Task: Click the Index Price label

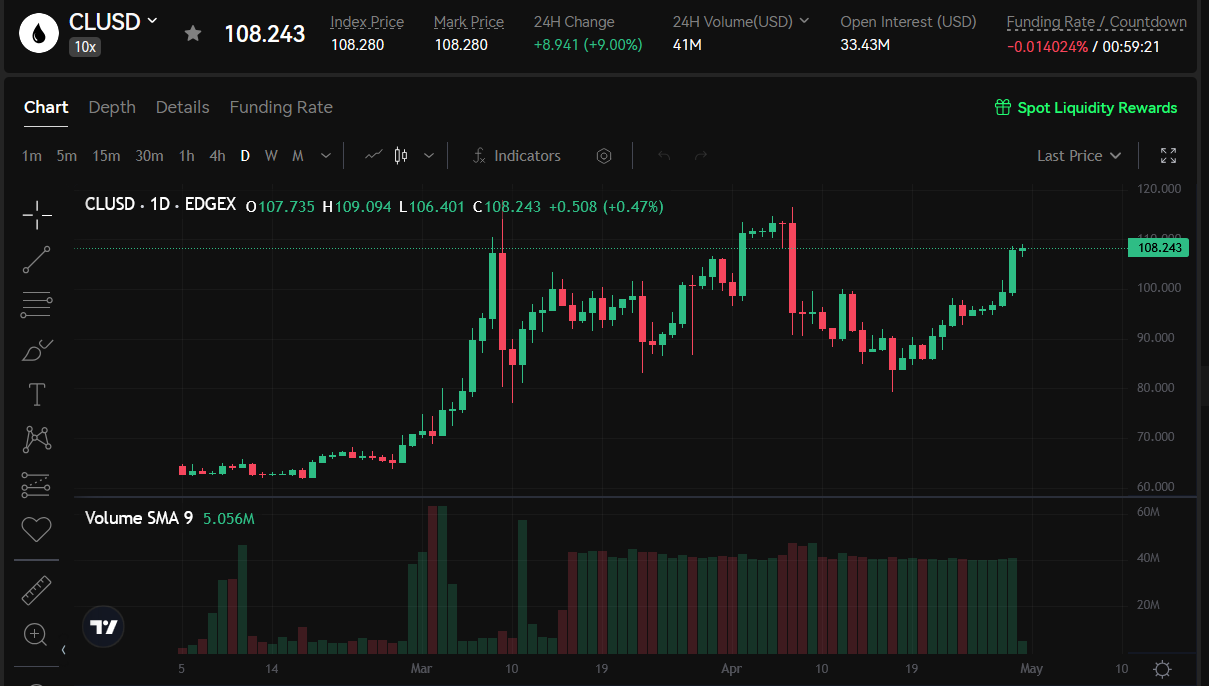Action: 367,22
